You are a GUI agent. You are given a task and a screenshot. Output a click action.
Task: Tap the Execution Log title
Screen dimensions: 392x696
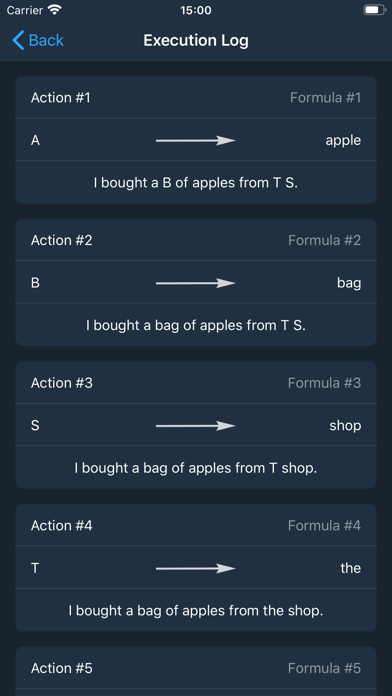pyautogui.click(x=196, y=40)
